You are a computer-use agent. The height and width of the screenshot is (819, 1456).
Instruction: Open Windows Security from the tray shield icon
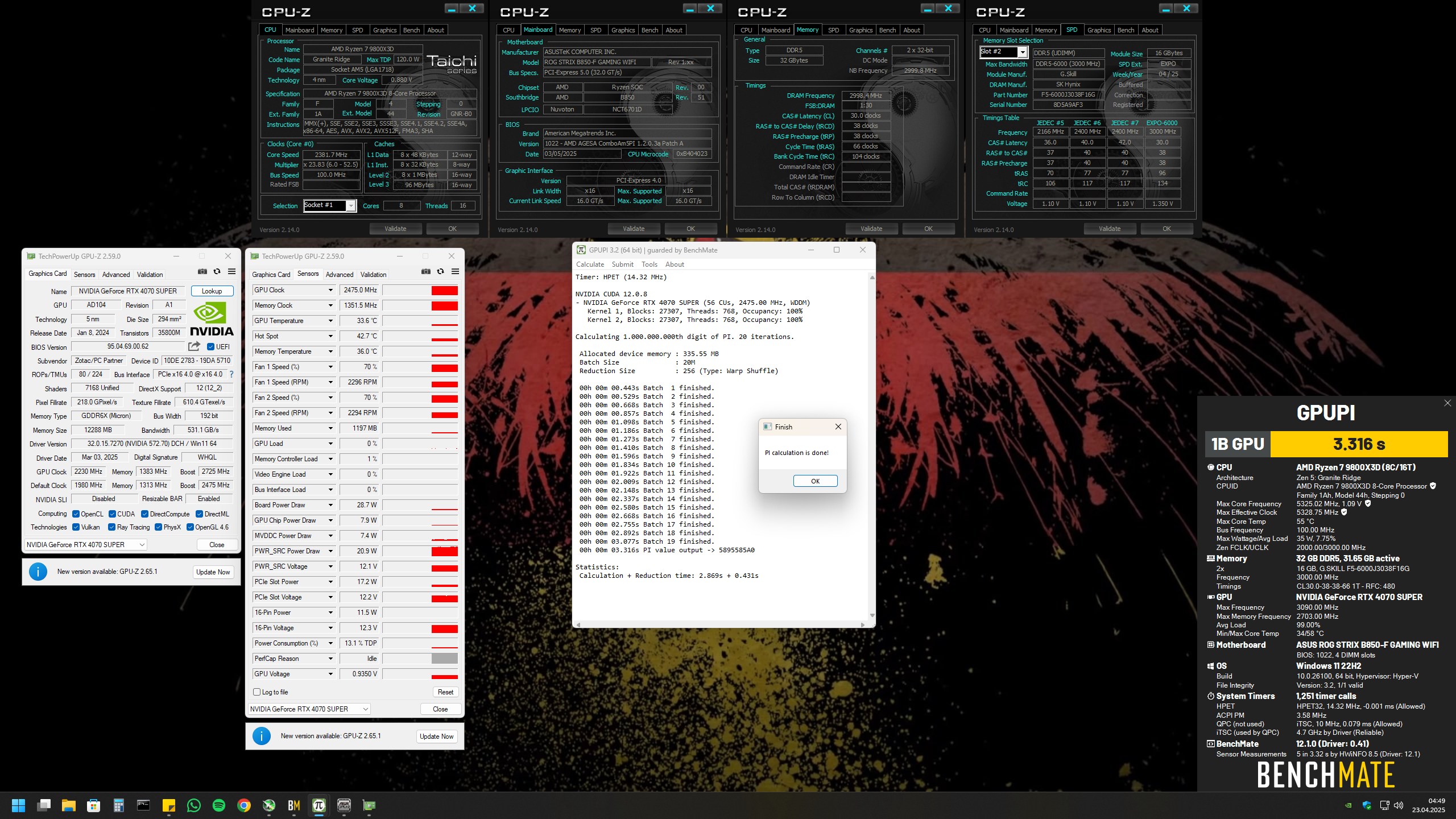point(1367,805)
